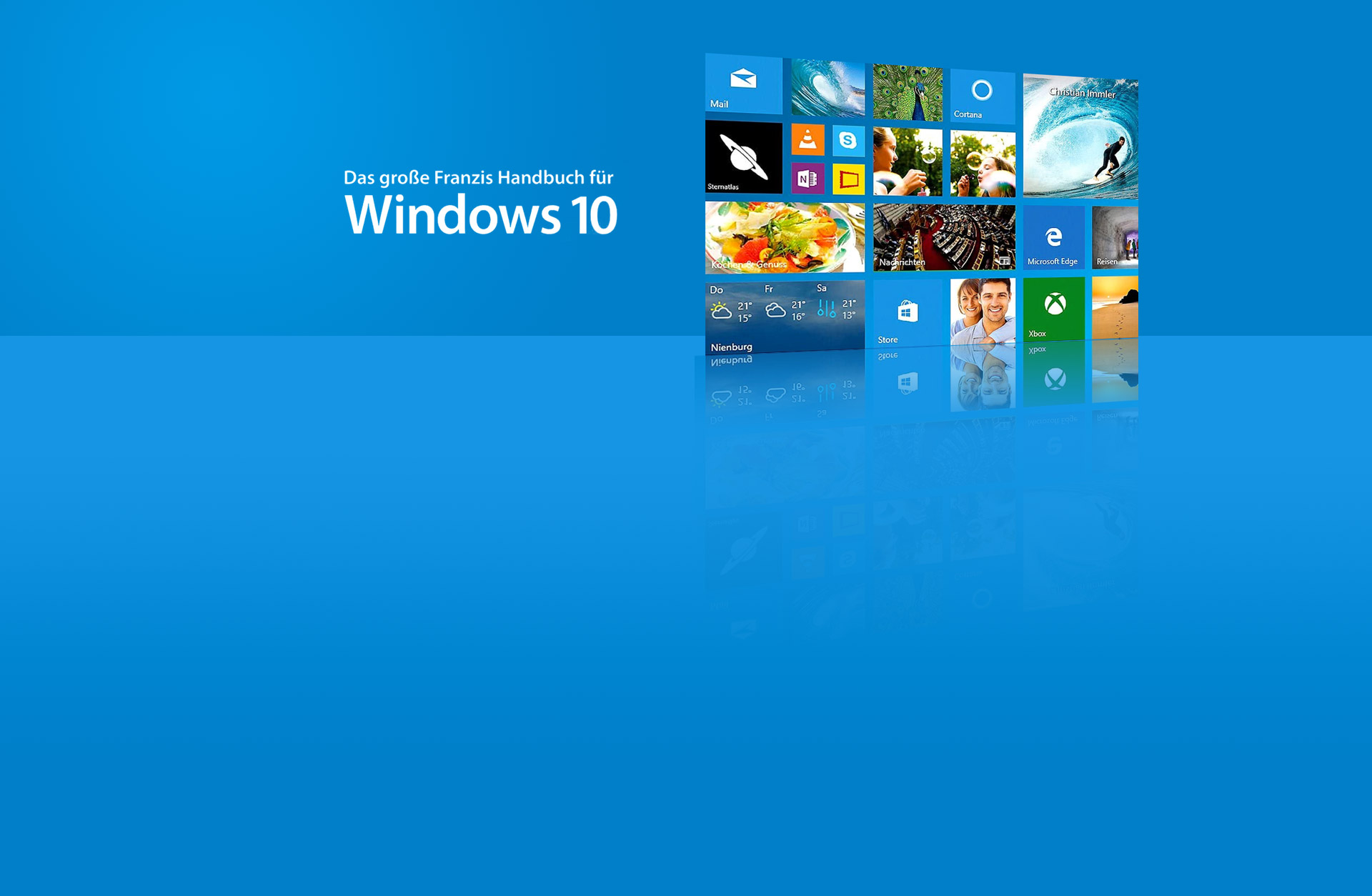Open the Mail tile
Screen dimensions: 1372x896
[x=743, y=84]
